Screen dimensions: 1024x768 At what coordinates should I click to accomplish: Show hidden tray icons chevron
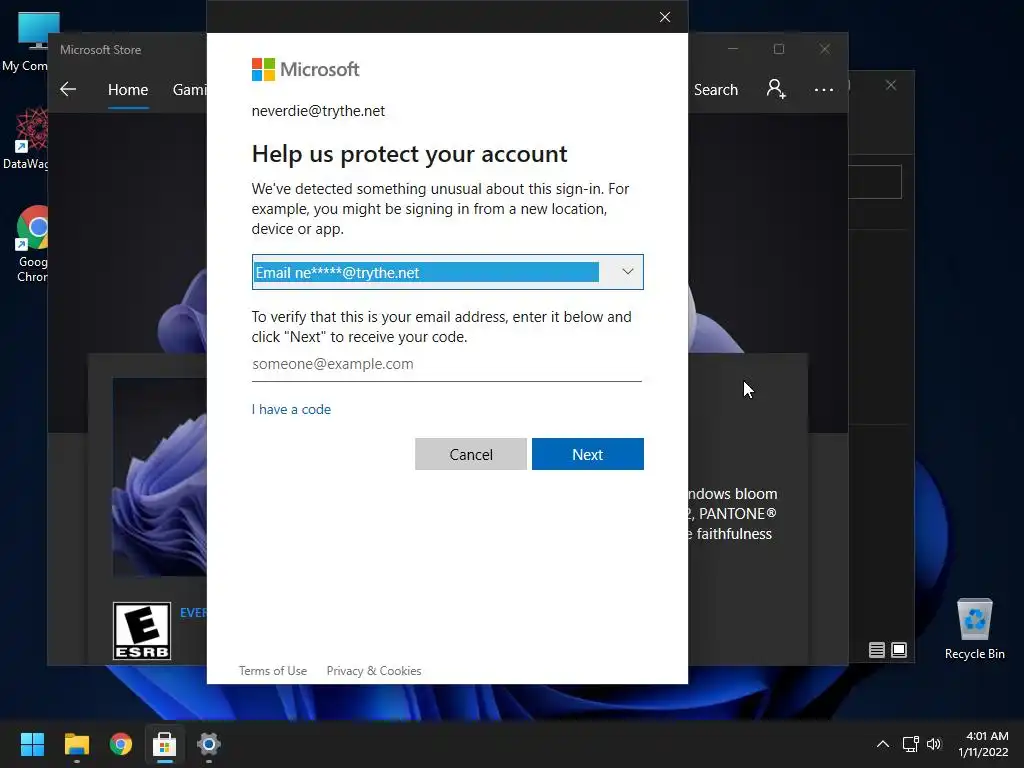pos(882,744)
